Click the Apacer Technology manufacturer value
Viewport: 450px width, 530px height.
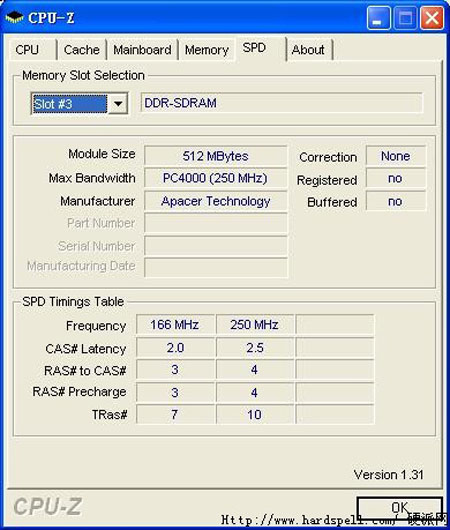click(x=216, y=201)
